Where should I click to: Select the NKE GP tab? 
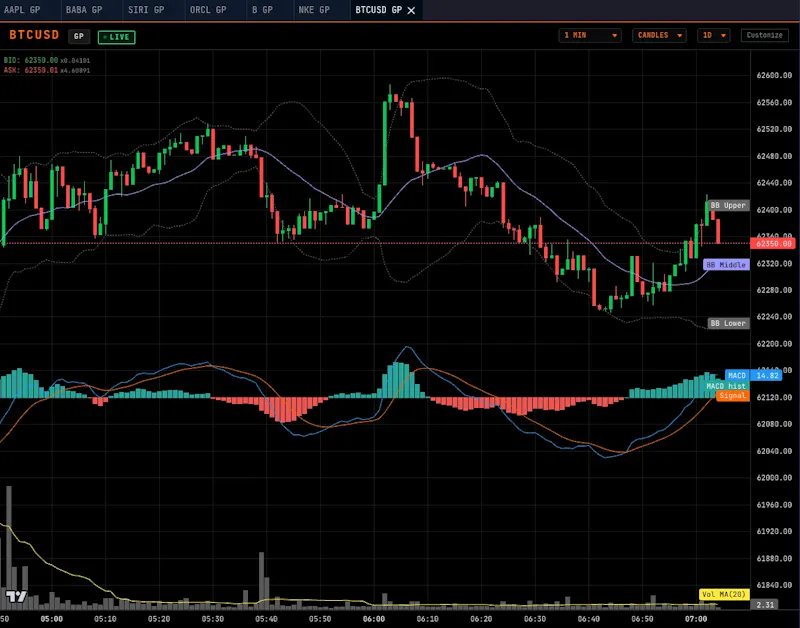coord(314,10)
